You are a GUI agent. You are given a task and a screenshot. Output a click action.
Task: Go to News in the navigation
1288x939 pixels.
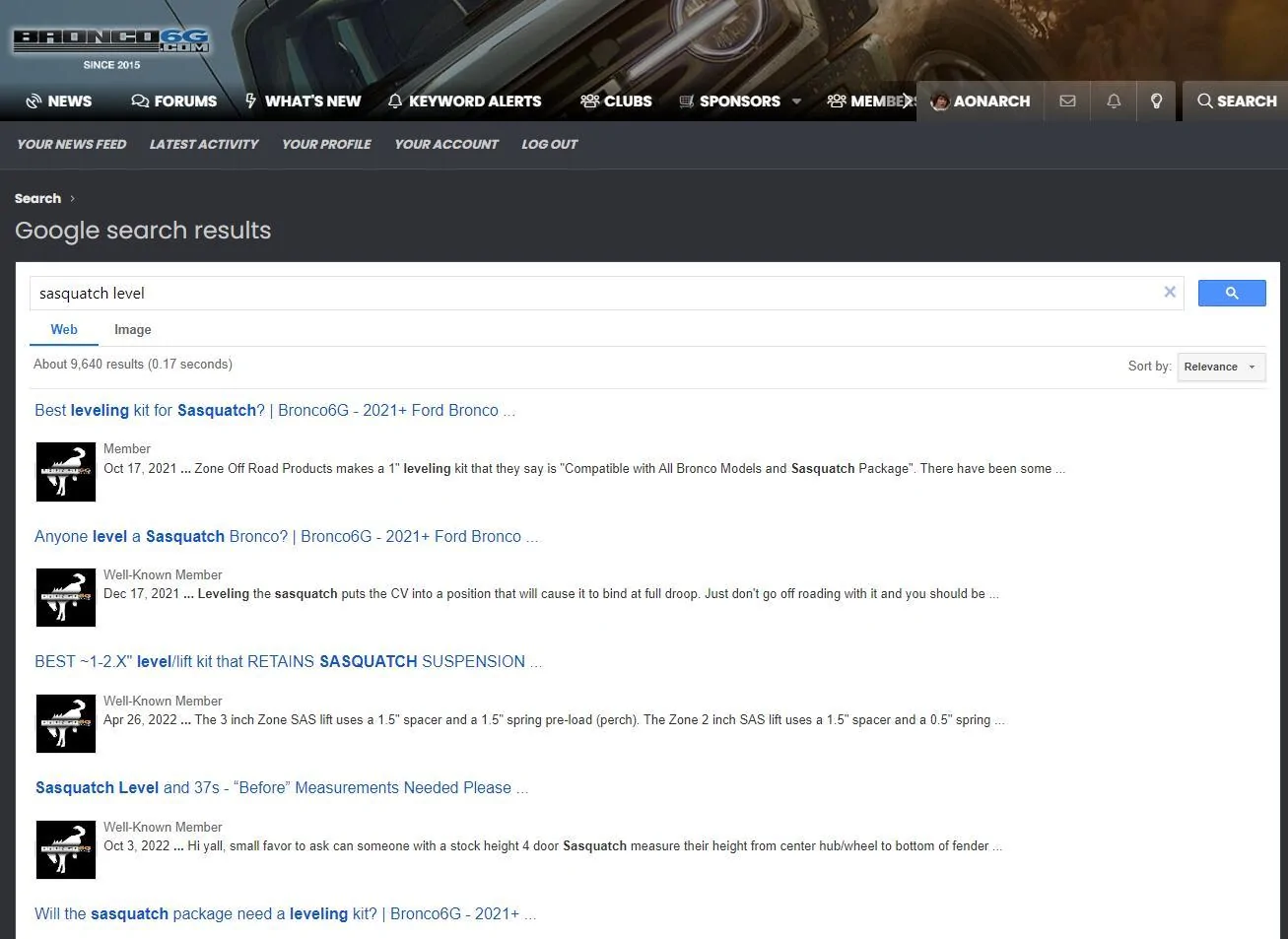click(x=69, y=101)
